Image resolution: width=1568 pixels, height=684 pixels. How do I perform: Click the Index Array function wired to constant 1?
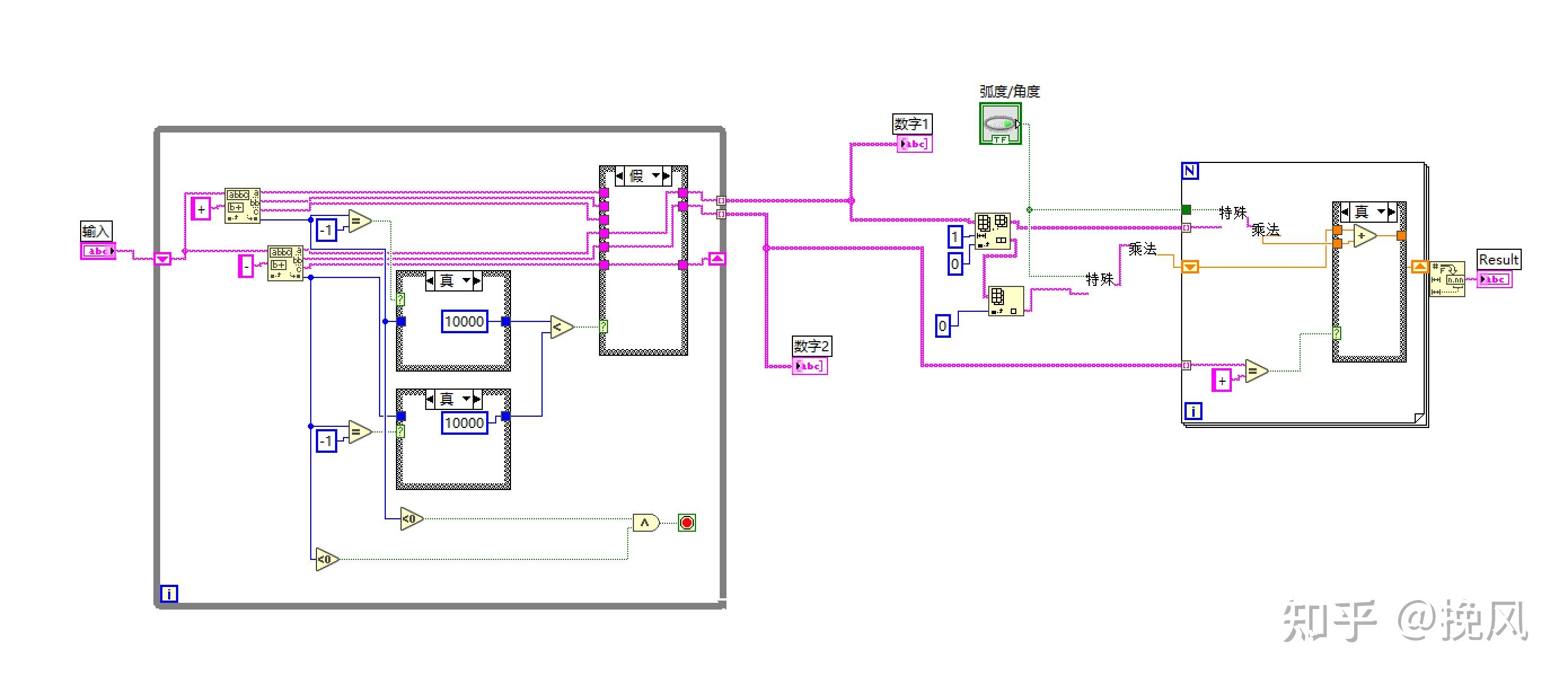(992, 231)
